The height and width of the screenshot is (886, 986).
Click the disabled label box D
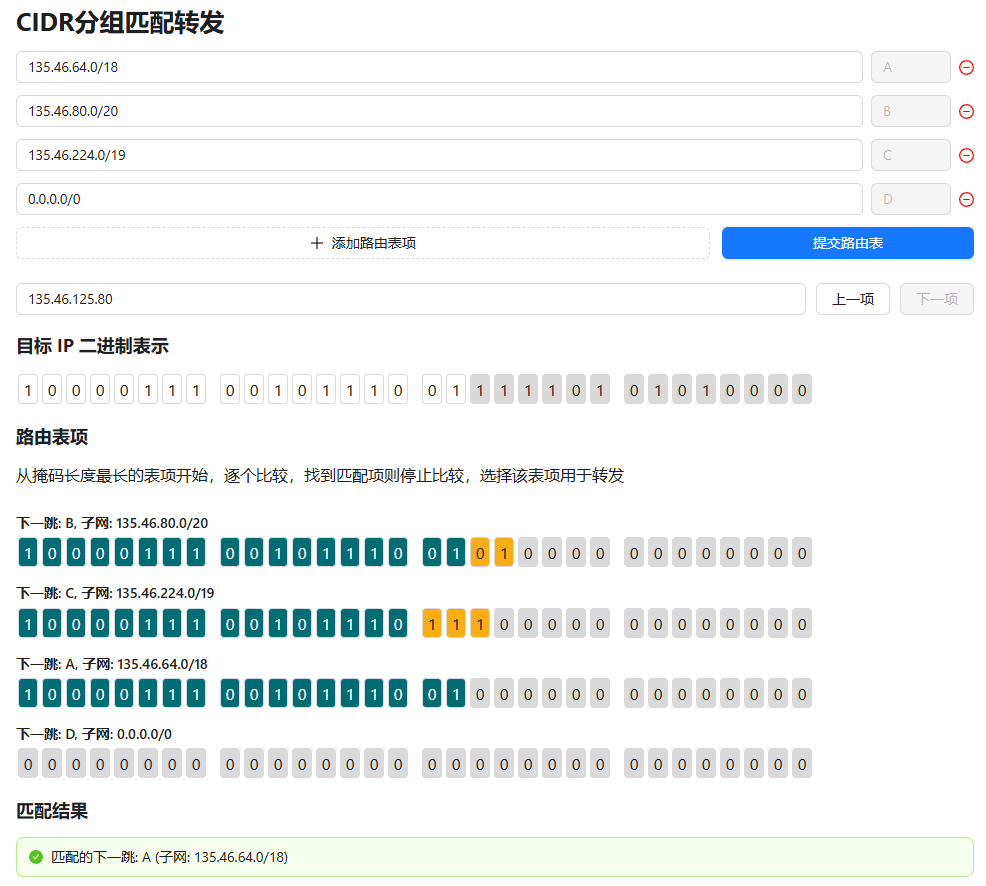click(x=910, y=199)
